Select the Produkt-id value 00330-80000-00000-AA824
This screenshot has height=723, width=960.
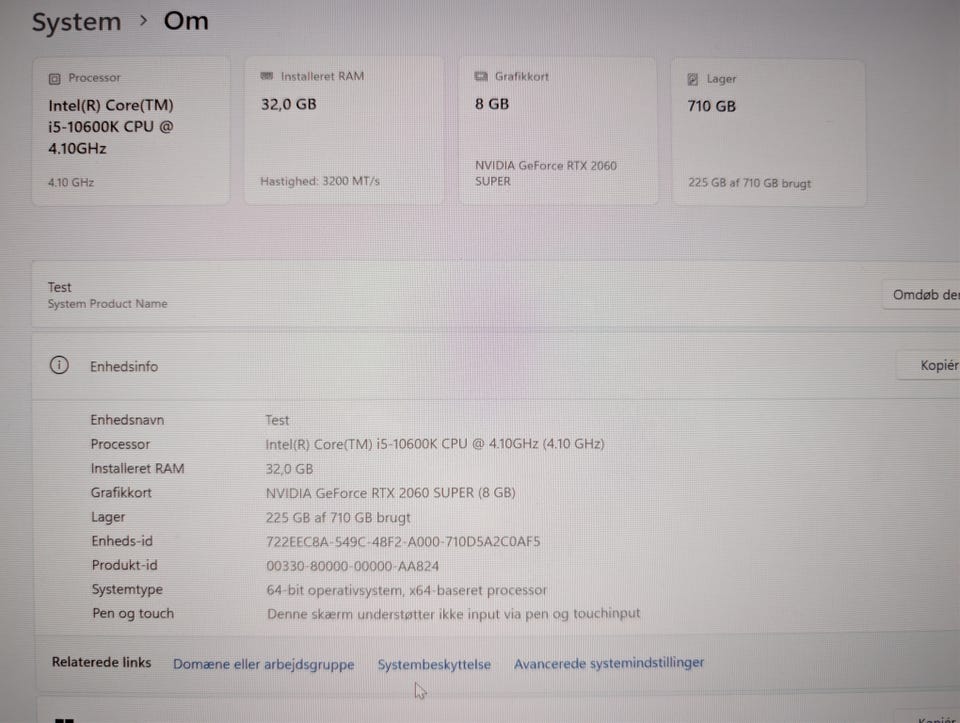(352, 566)
